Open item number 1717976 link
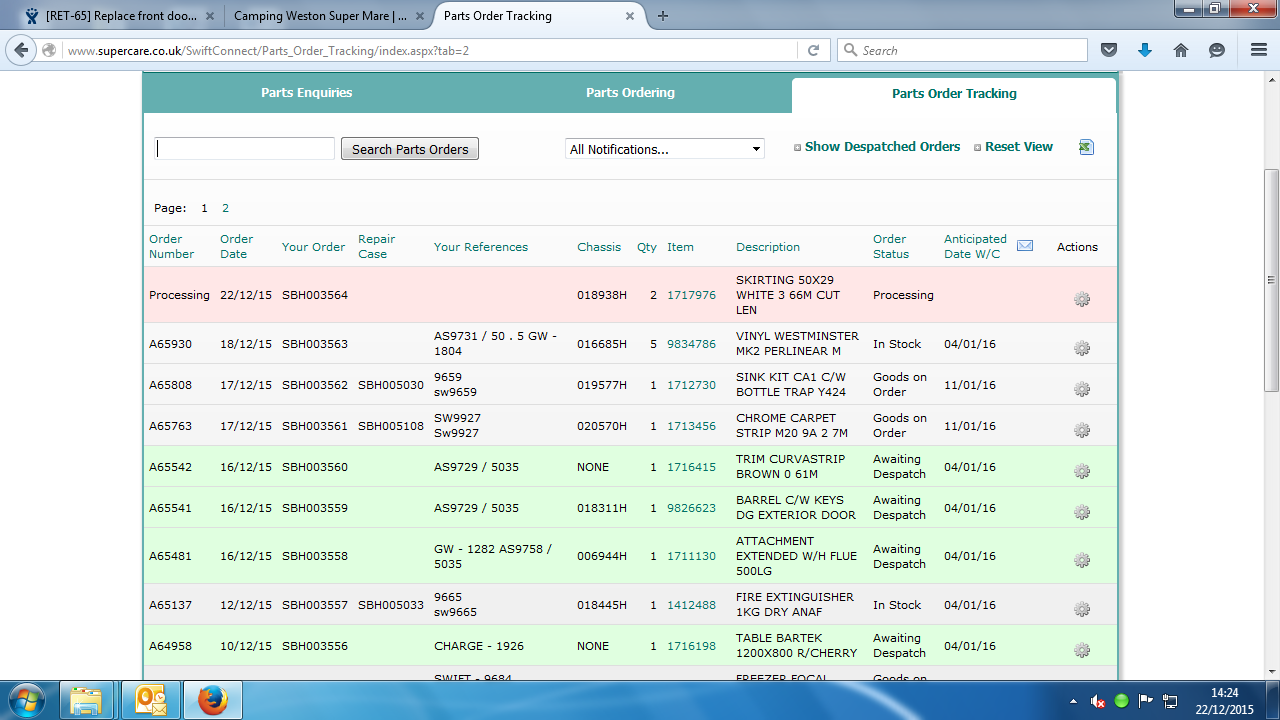 coord(691,295)
